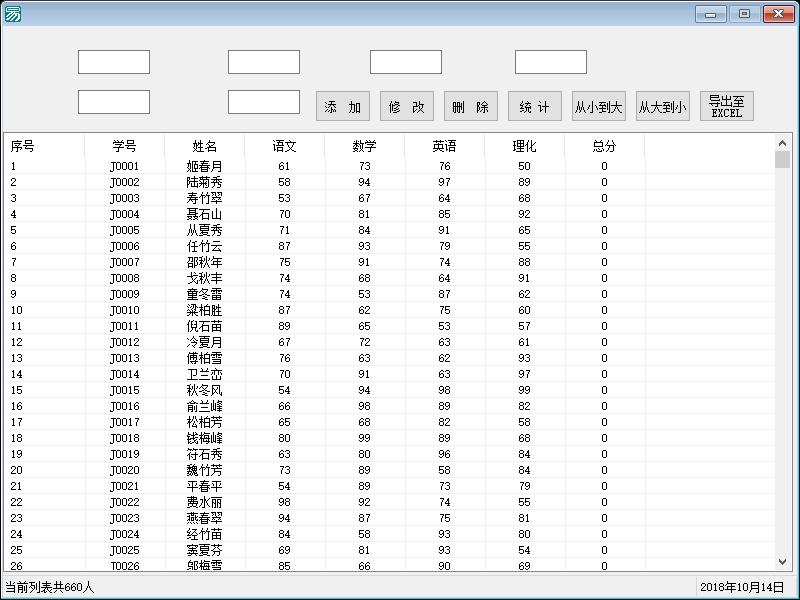Sort descending with 从大到小 button

tap(663, 106)
